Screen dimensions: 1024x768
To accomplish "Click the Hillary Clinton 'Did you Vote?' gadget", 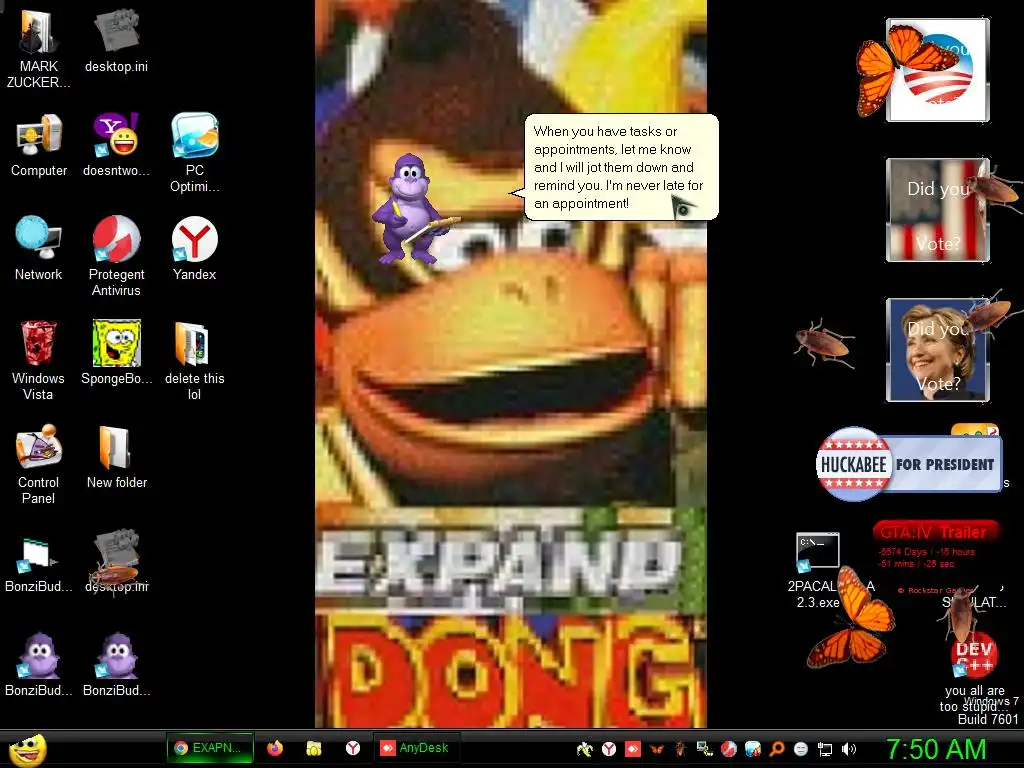I will click(937, 349).
